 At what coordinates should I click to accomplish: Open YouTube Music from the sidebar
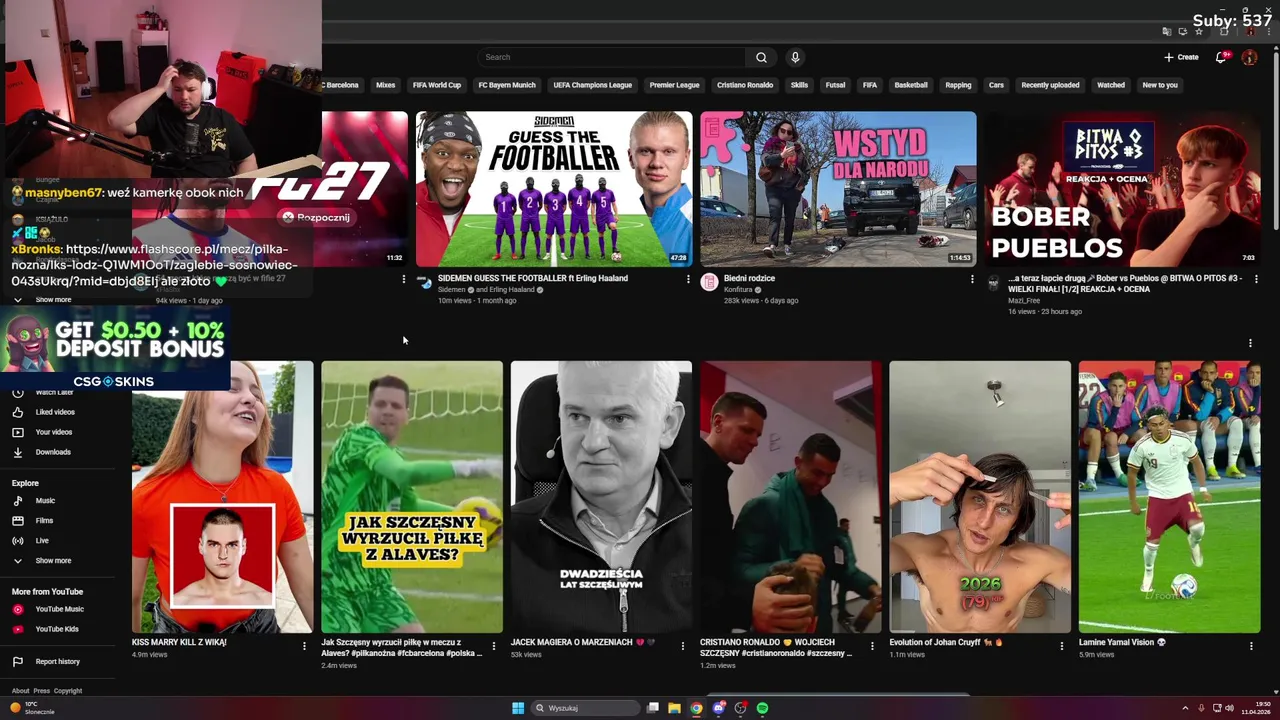[59, 609]
